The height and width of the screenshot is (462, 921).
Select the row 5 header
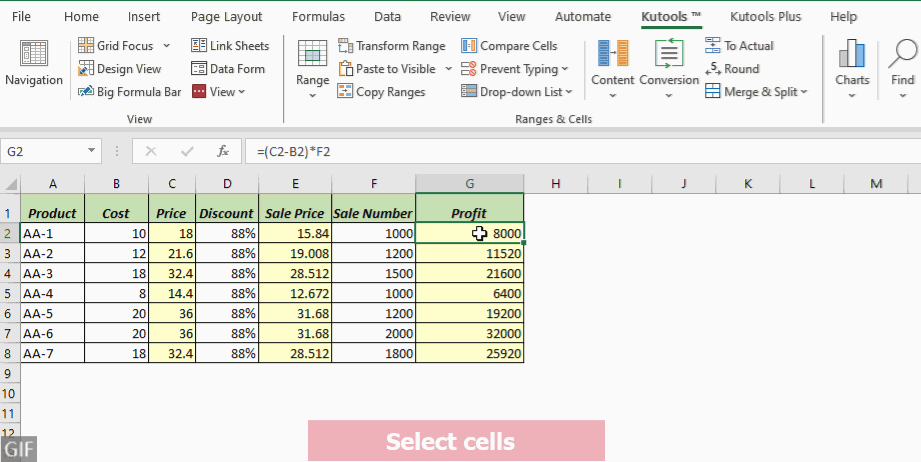(x=10, y=293)
